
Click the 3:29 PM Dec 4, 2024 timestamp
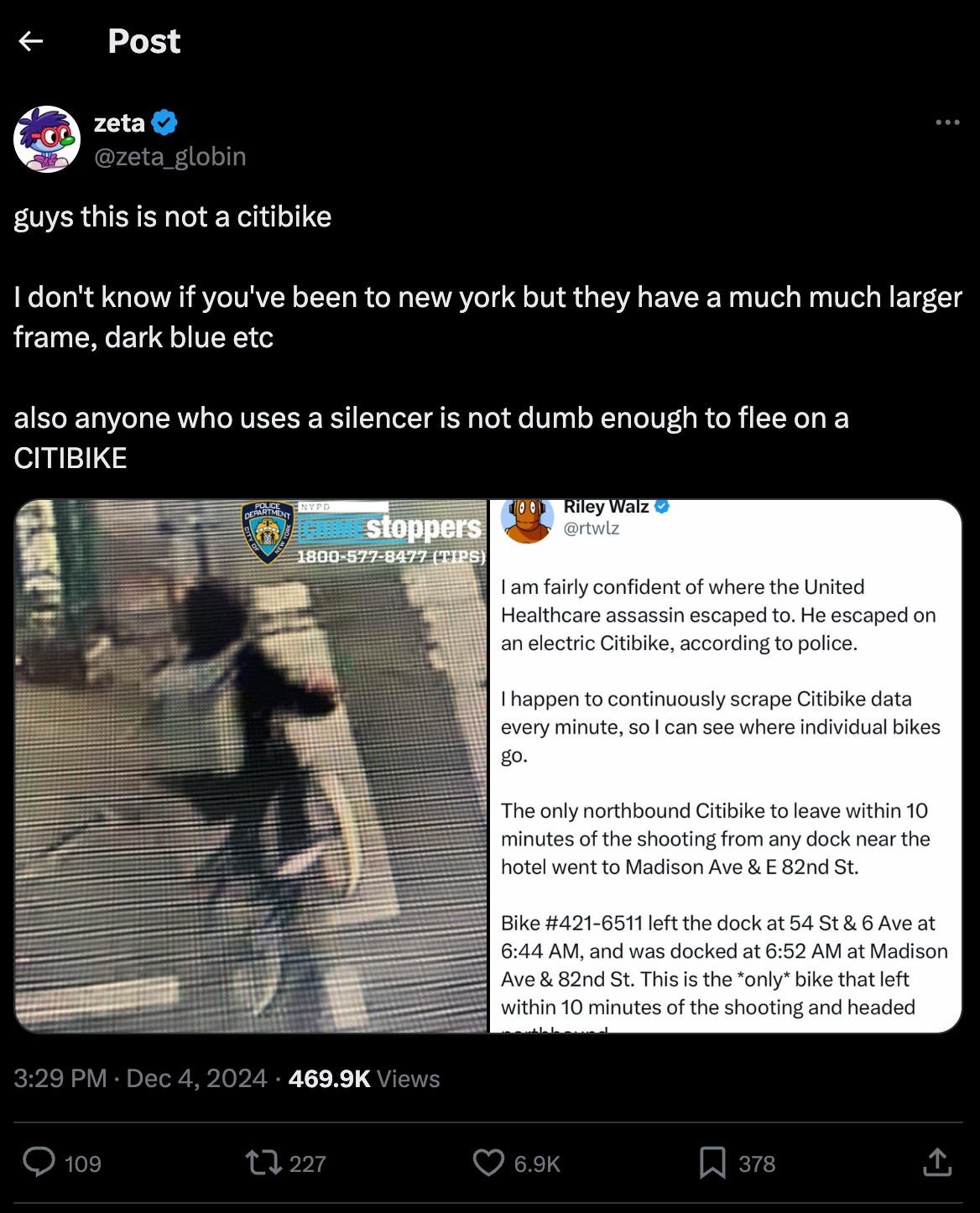click(140, 1079)
